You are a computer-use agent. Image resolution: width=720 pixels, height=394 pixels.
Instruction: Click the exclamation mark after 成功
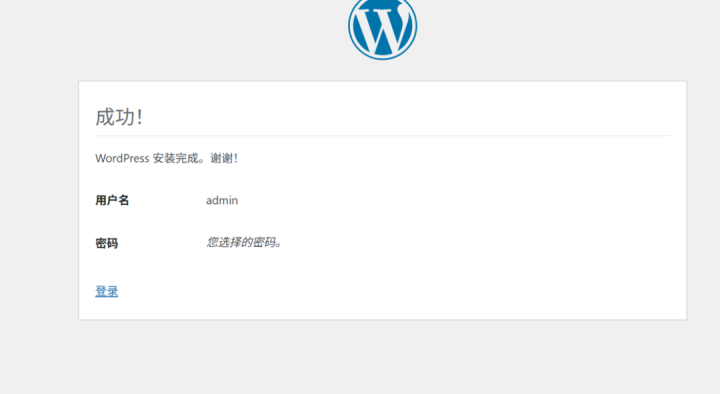[140, 117]
